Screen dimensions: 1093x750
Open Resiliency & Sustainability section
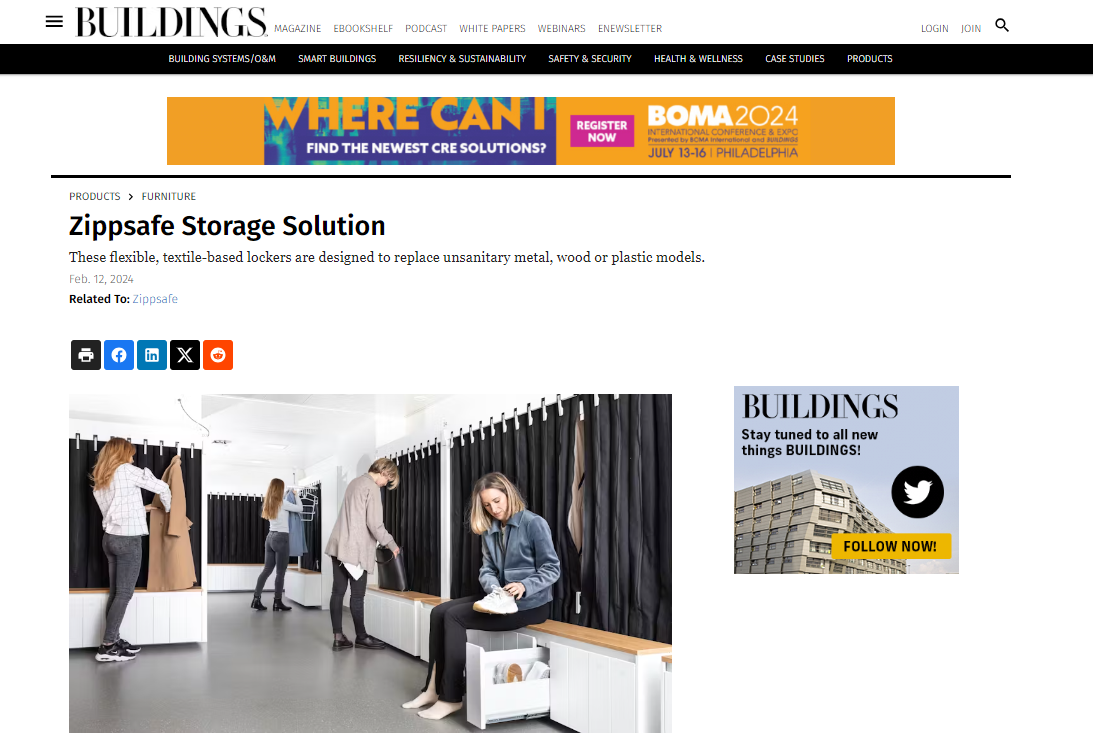(x=462, y=59)
